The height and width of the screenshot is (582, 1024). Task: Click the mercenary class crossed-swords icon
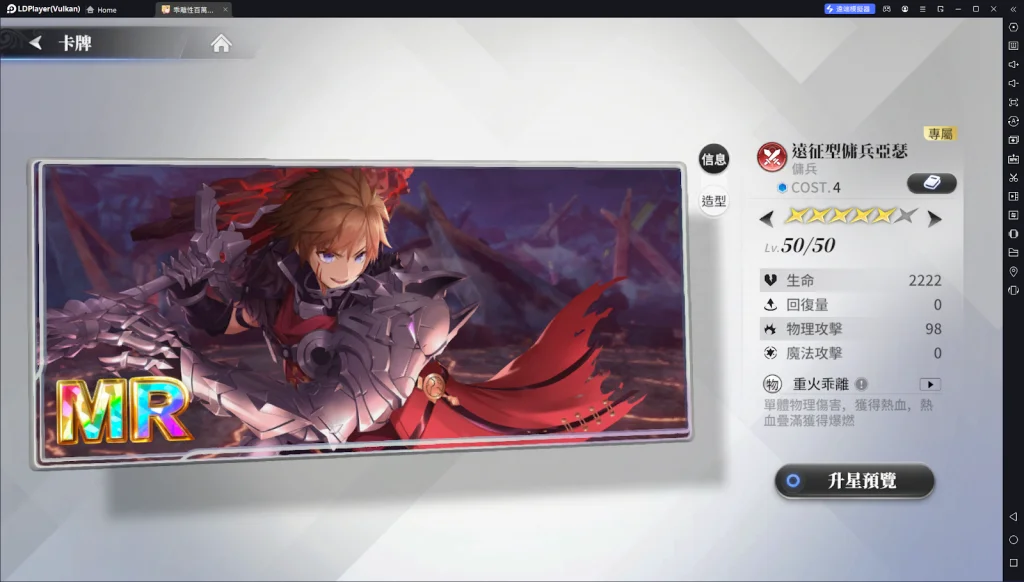771,157
